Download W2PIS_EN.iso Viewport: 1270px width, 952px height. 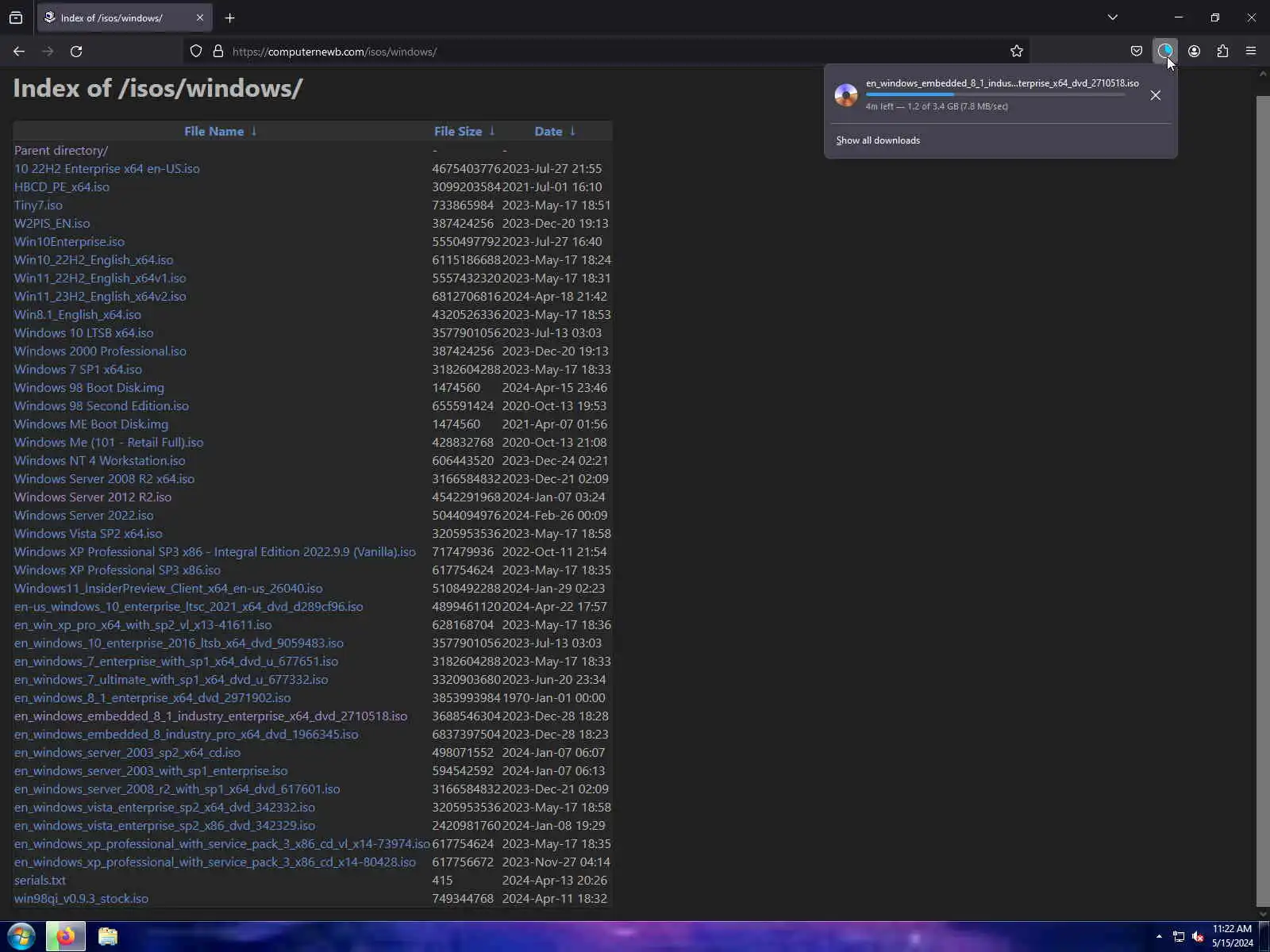tap(52, 224)
